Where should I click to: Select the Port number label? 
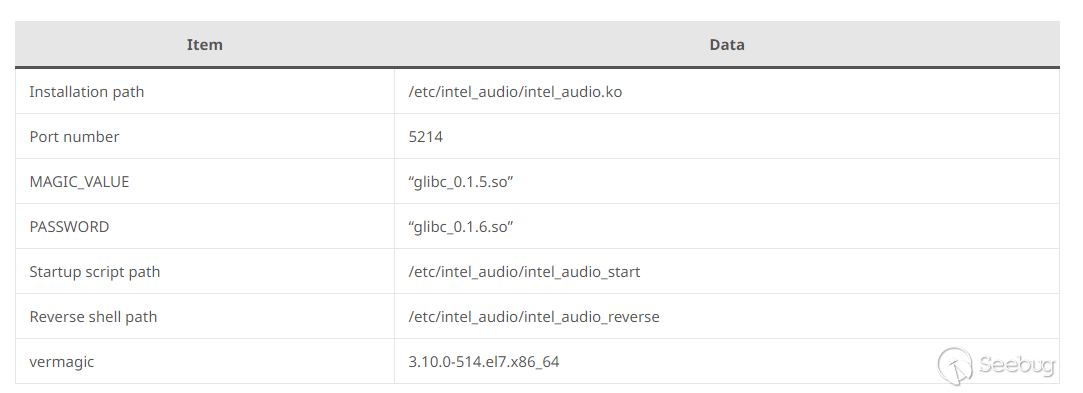point(74,137)
